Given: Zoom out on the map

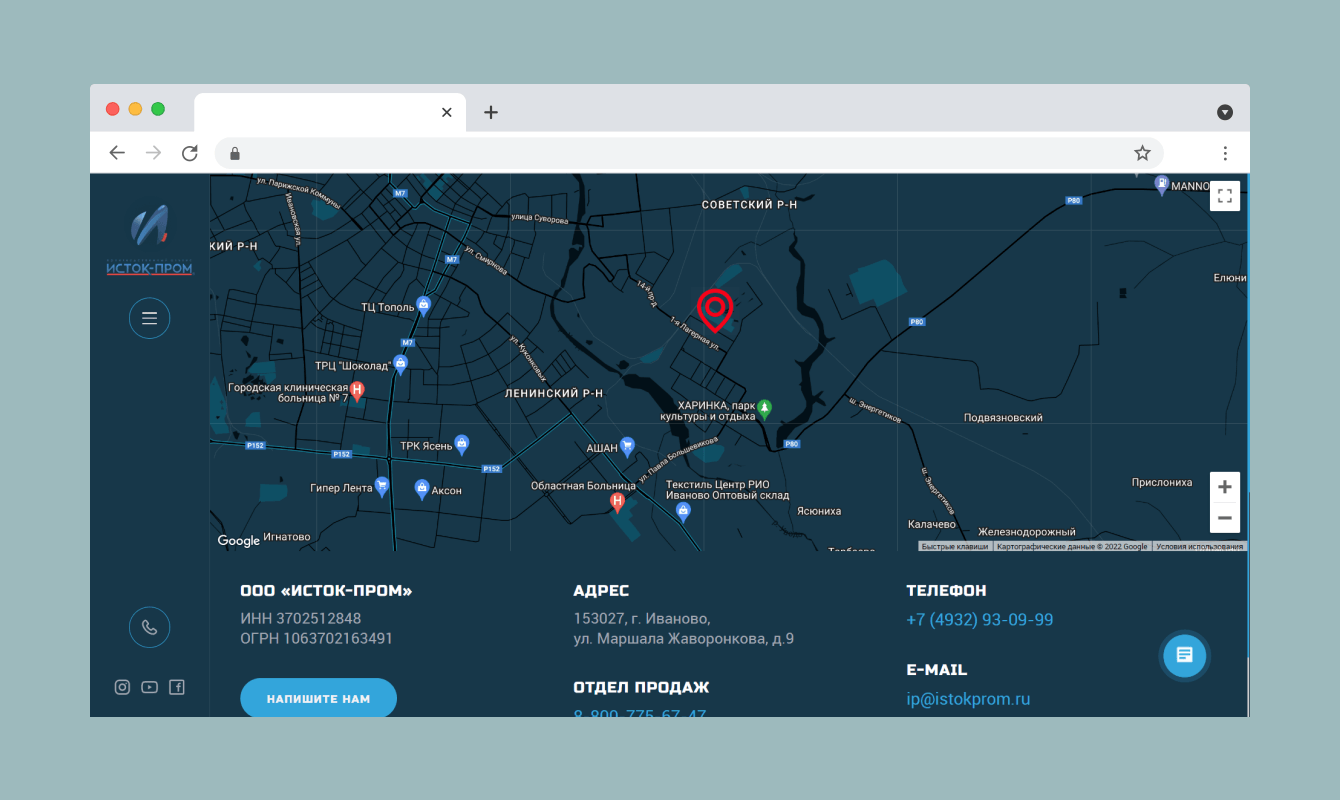Looking at the screenshot, I should pos(1224,518).
